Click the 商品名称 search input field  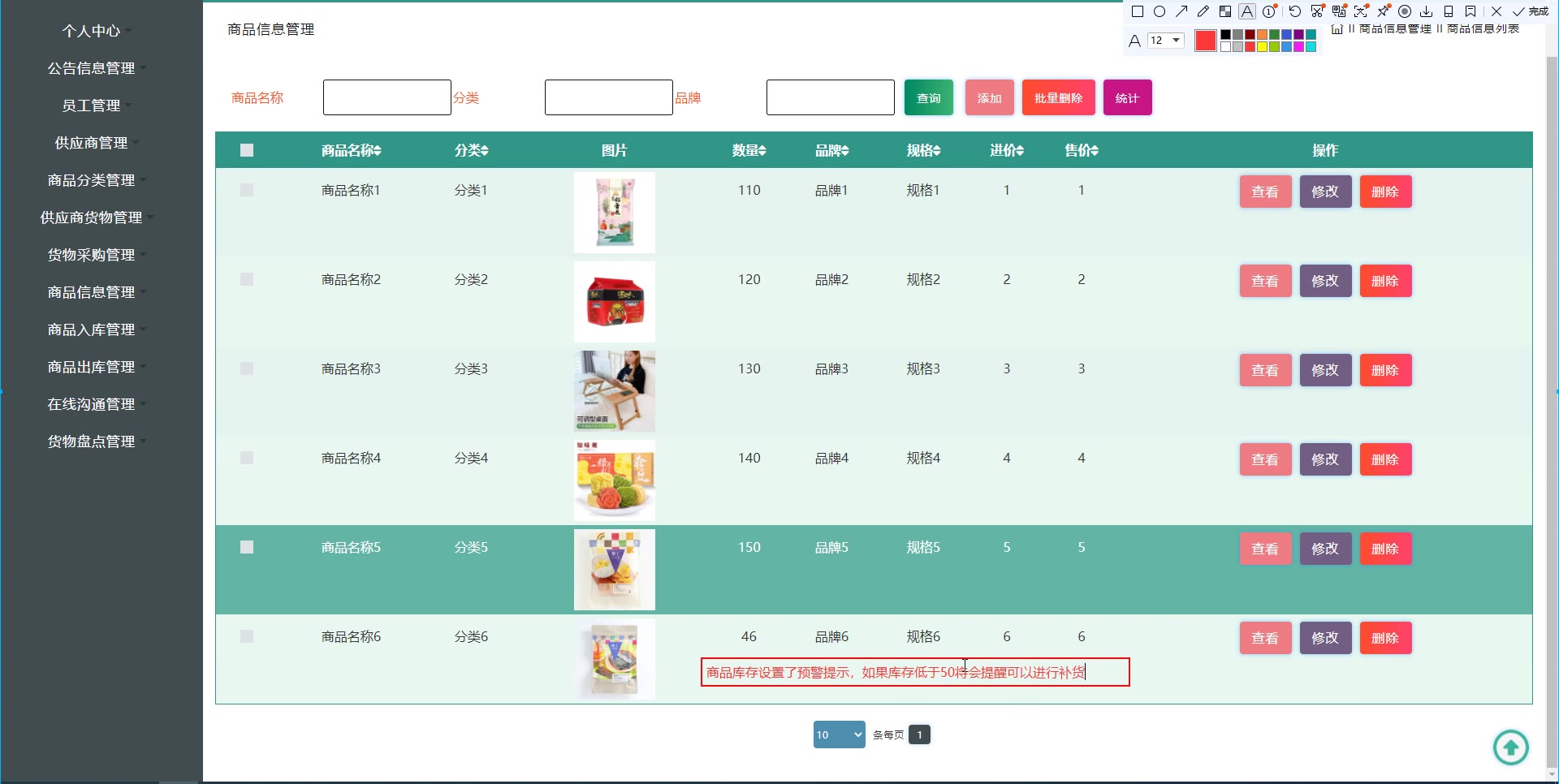(x=387, y=97)
